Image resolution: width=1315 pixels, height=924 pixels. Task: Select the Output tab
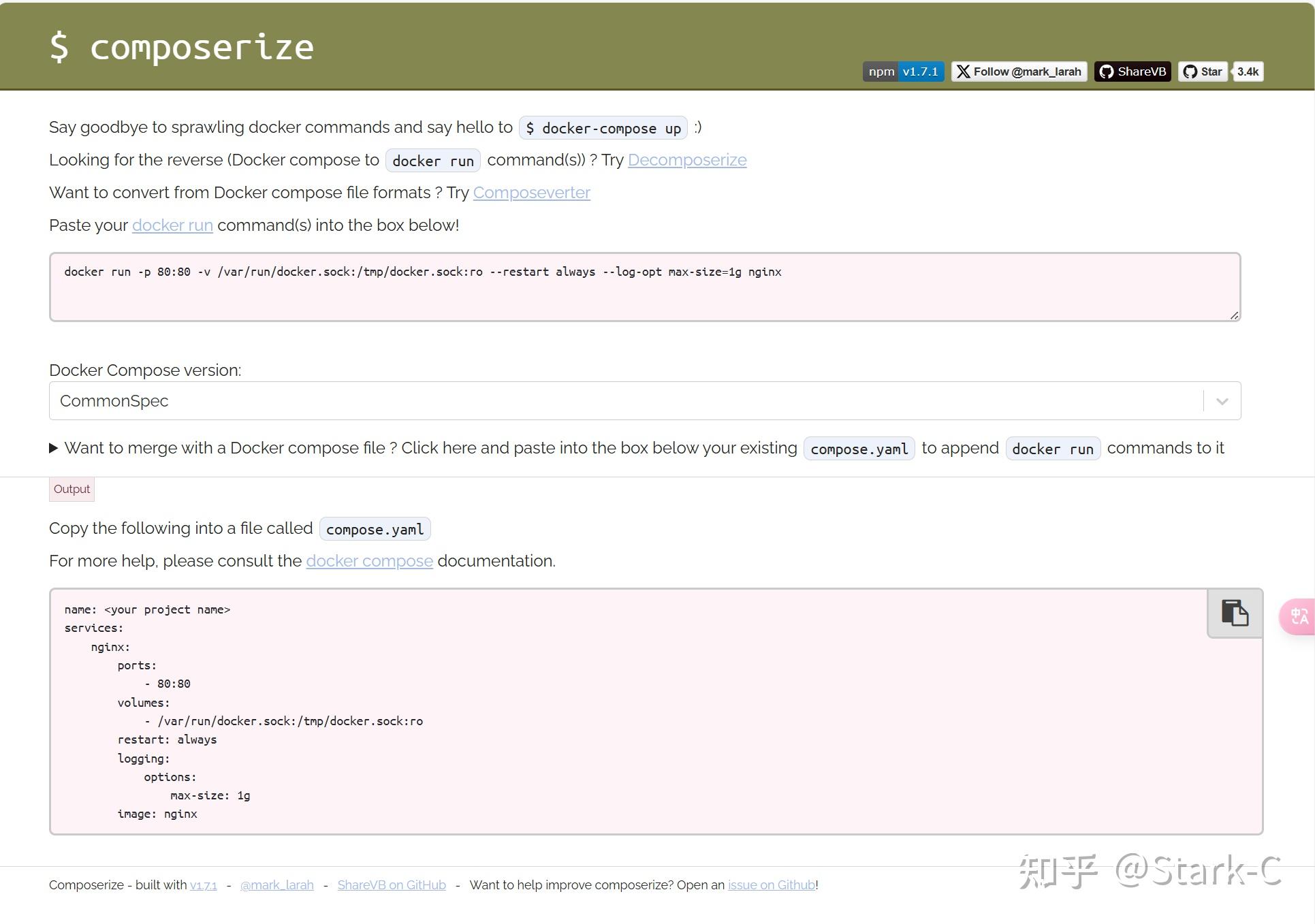pos(71,488)
